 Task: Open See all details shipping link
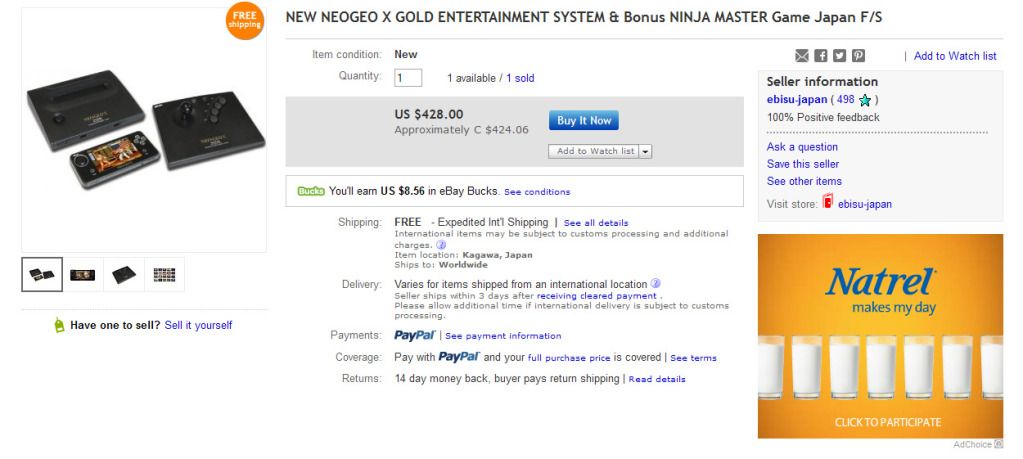[596, 222]
